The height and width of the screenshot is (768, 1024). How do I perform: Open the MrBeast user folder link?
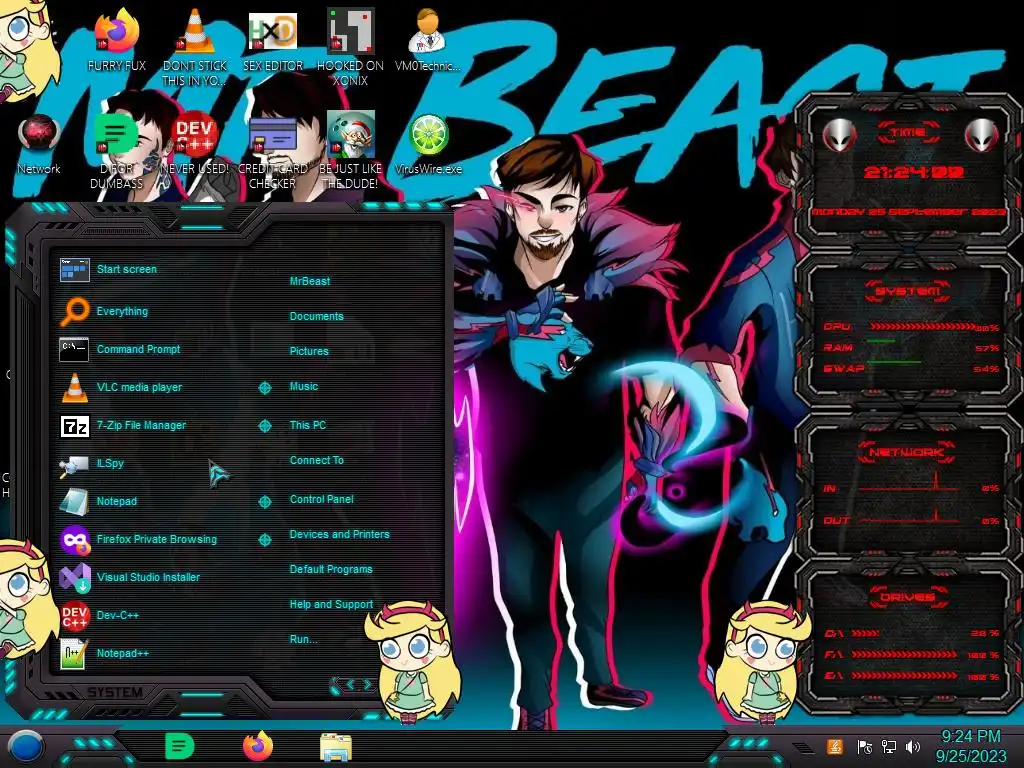click(310, 281)
